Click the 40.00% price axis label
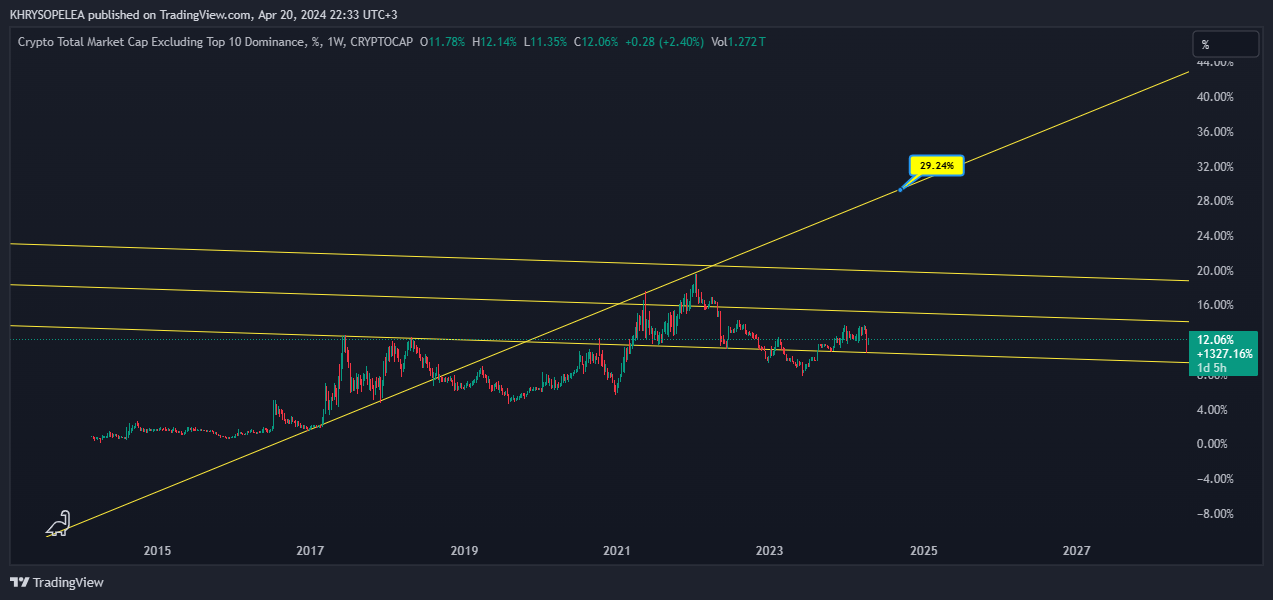 point(1215,97)
